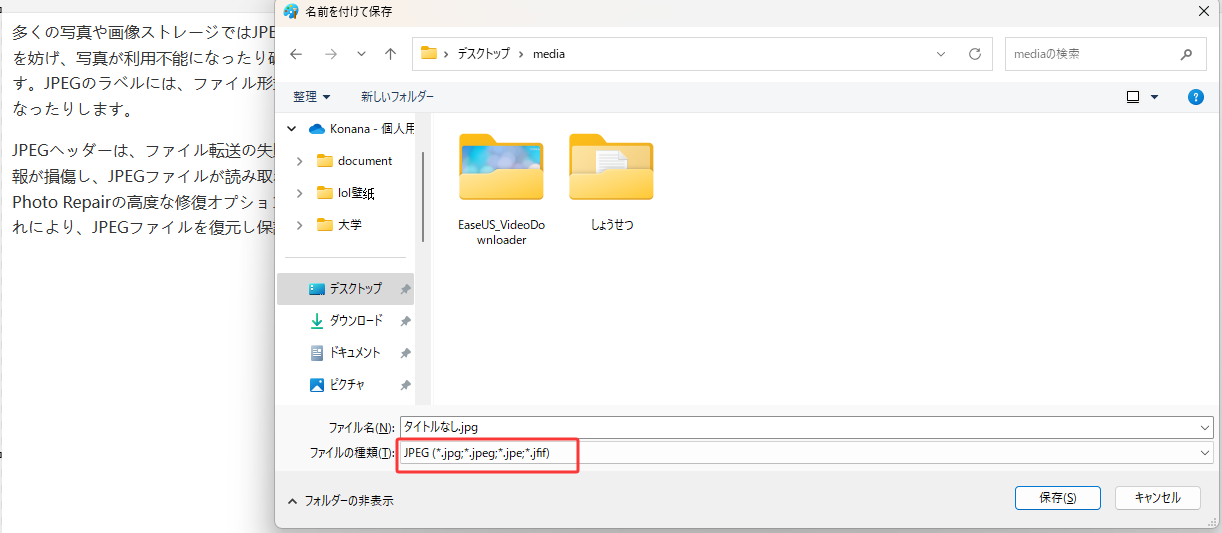This screenshot has height=533, width=1222.
Task: Click the download arrow icon for ダウンロード
Action: pos(317,321)
